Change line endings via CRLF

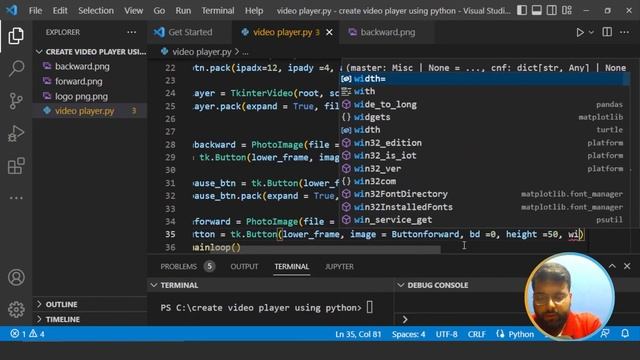tap(476, 334)
